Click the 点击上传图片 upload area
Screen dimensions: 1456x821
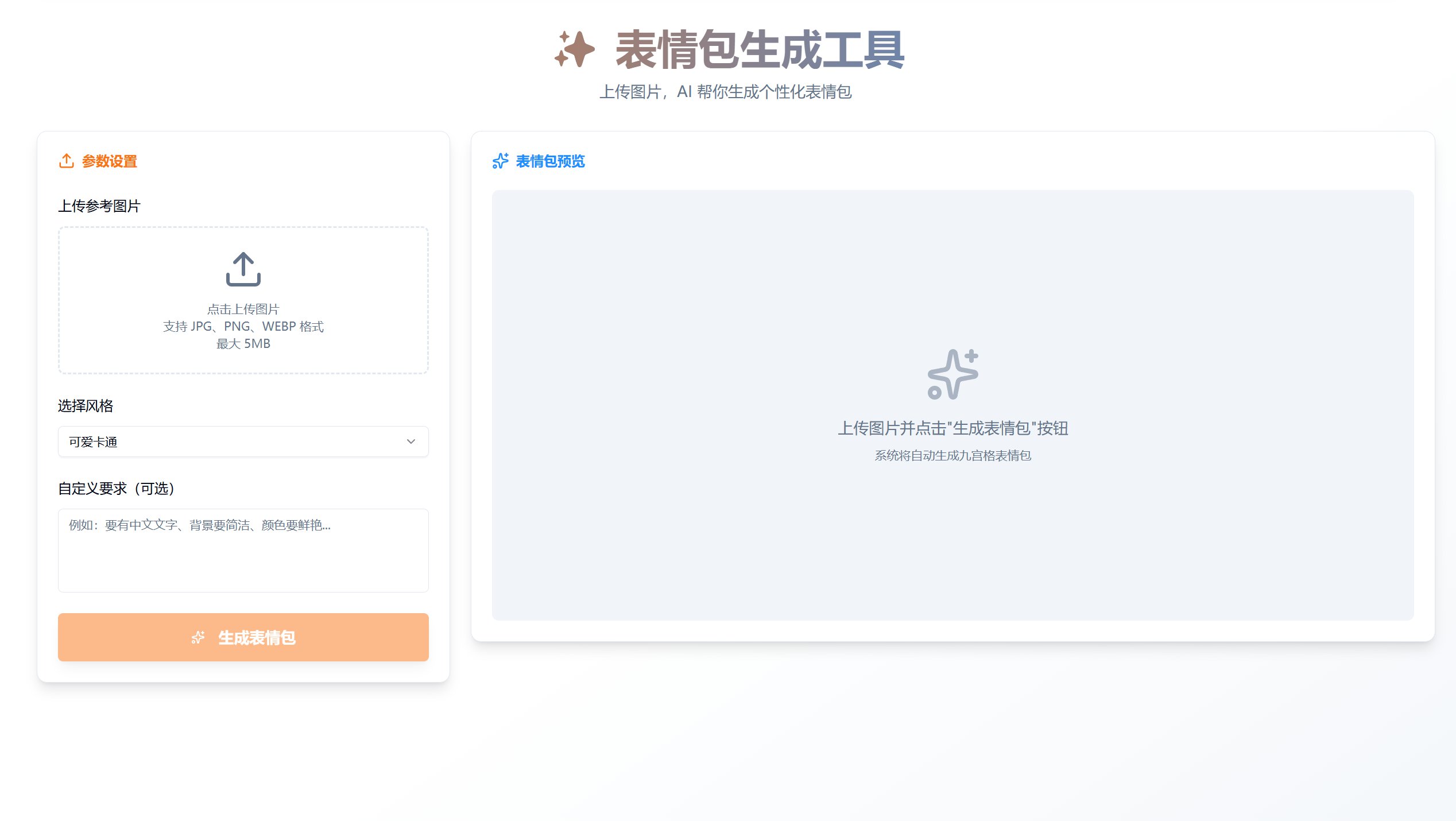point(243,301)
